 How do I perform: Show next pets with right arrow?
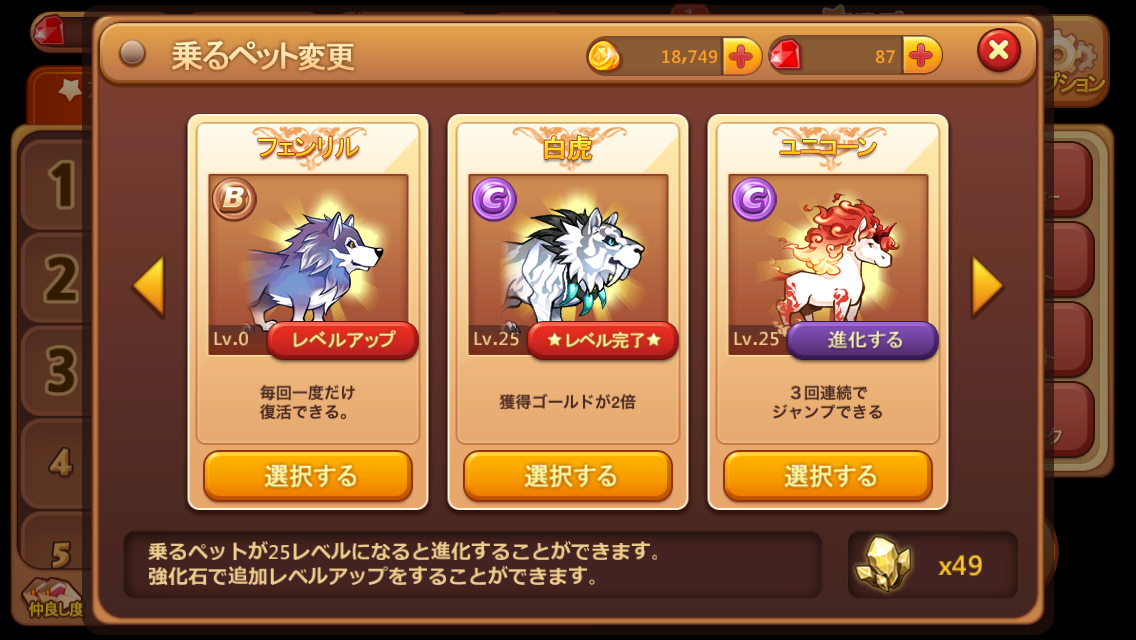click(987, 286)
